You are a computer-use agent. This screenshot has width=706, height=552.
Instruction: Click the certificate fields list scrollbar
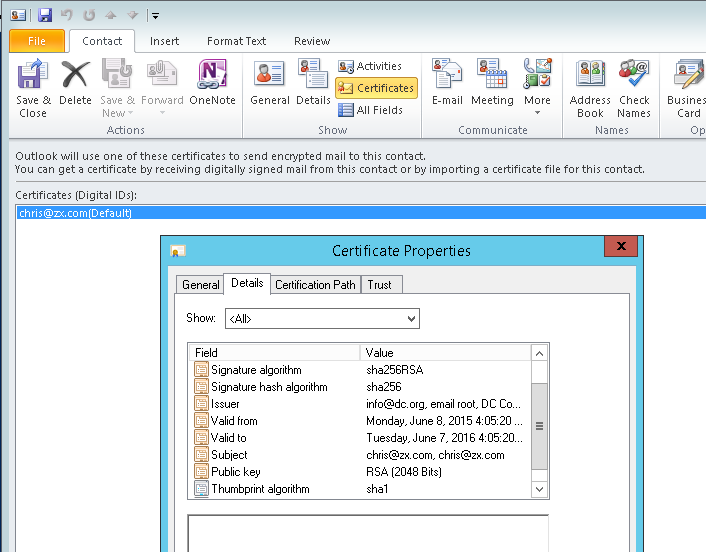(540, 425)
